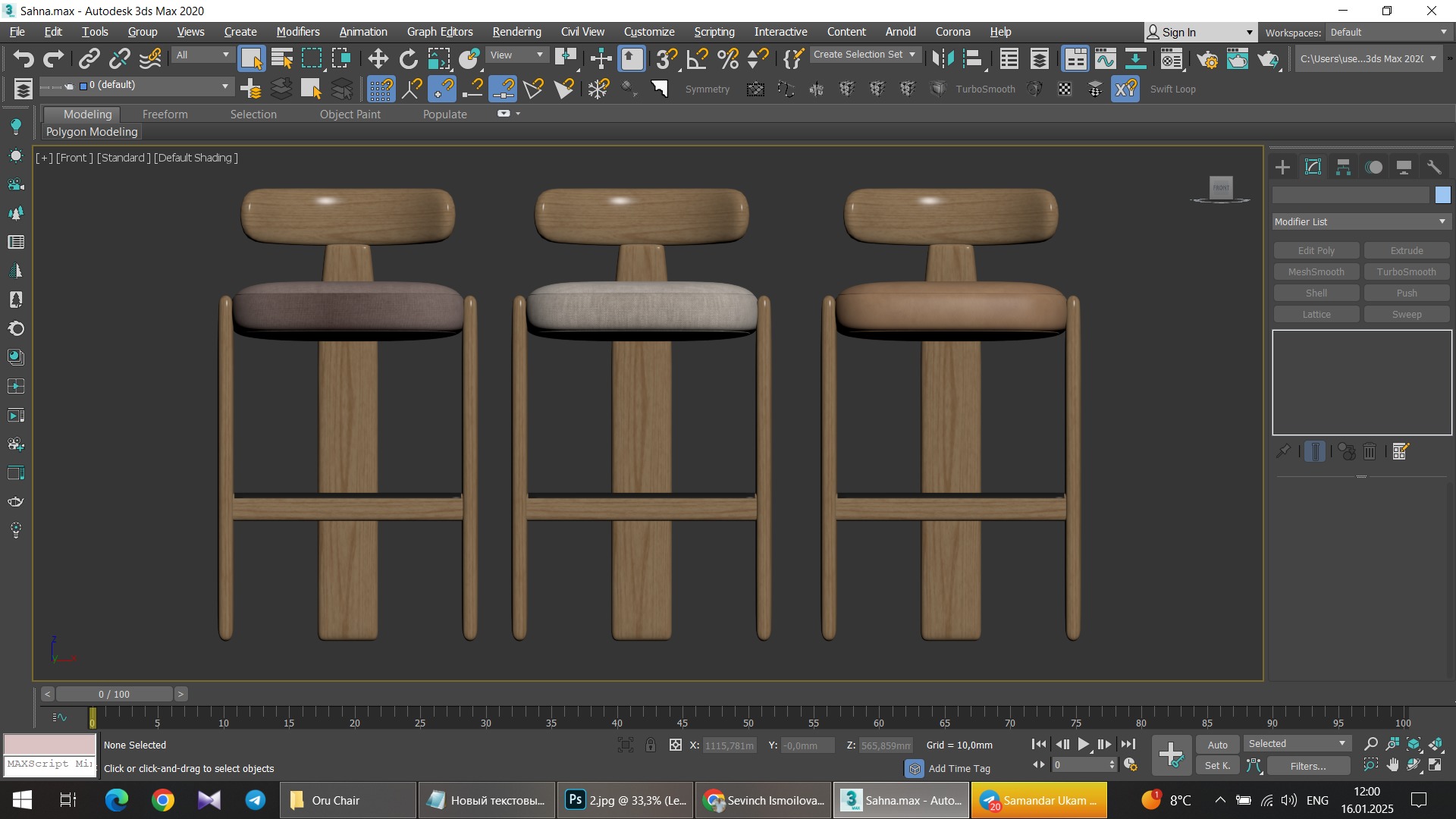Open the Graph Editors menu
Image resolution: width=1456 pixels, height=819 pixels.
[x=440, y=32]
